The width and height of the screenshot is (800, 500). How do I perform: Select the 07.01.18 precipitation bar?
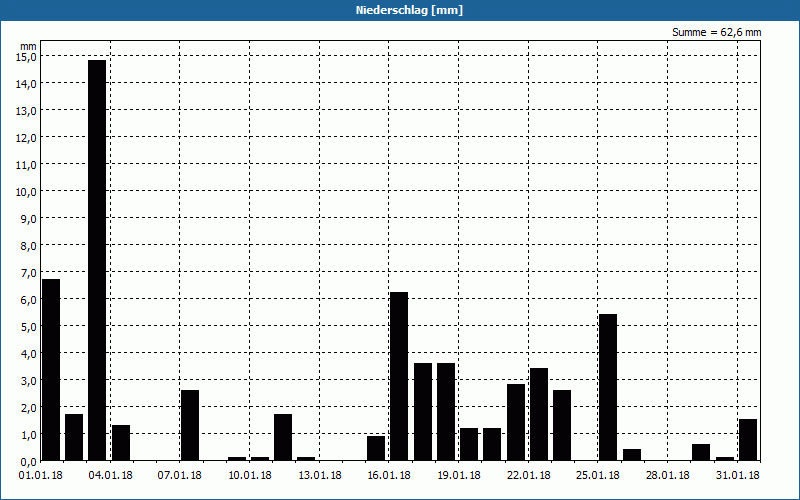tap(190, 426)
